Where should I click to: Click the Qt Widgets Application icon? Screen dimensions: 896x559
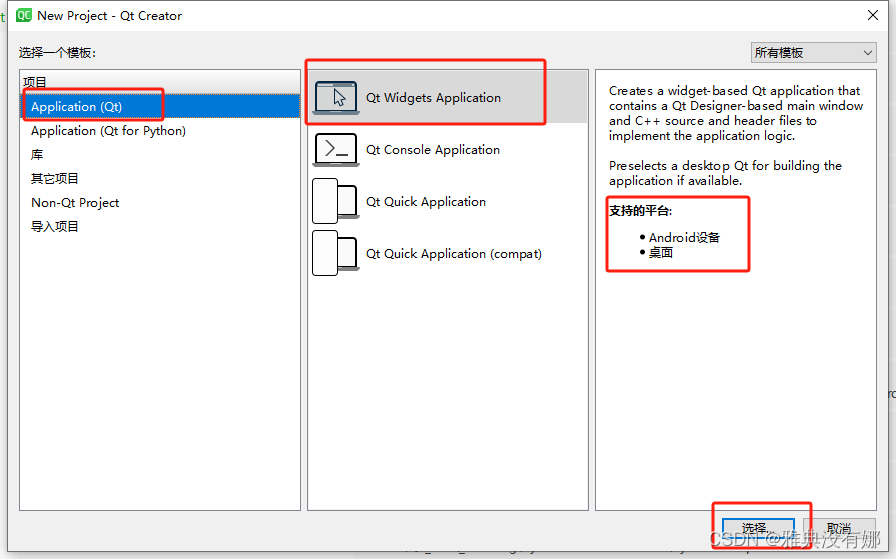(336, 98)
